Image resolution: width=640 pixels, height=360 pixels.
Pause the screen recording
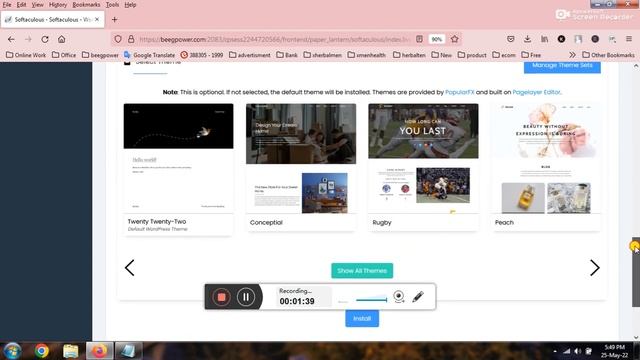(246, 297)
